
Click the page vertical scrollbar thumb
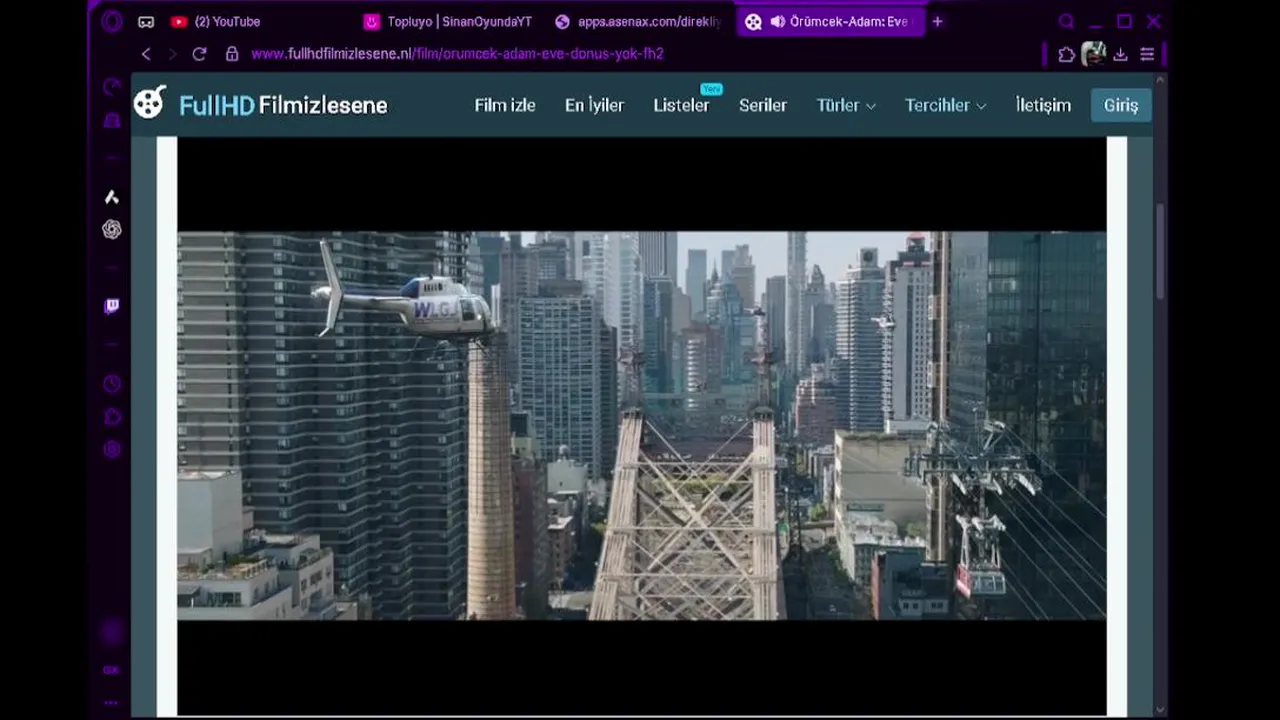[1160, 252]
